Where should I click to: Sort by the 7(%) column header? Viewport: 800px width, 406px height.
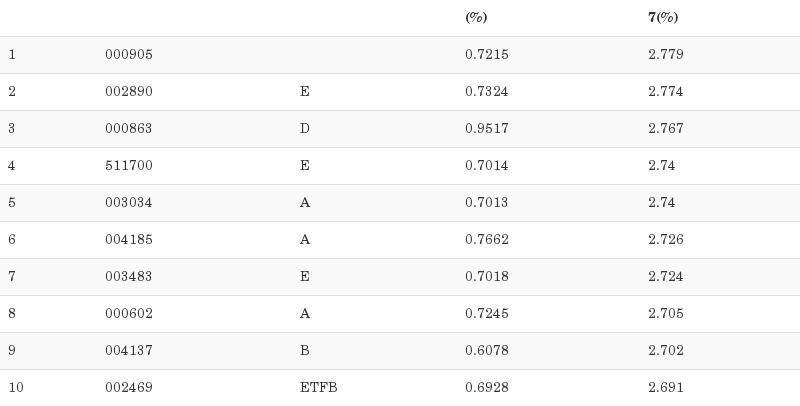663,18
